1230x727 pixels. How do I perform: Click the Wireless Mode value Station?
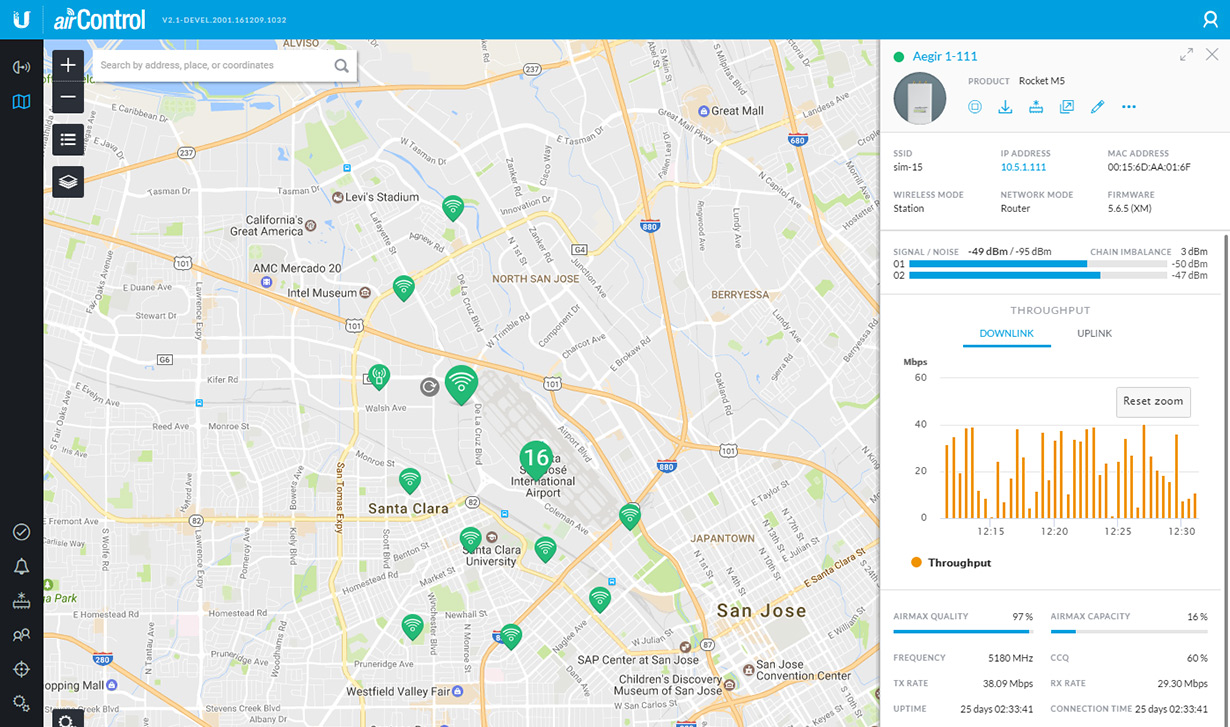click(x=909, y=209)
